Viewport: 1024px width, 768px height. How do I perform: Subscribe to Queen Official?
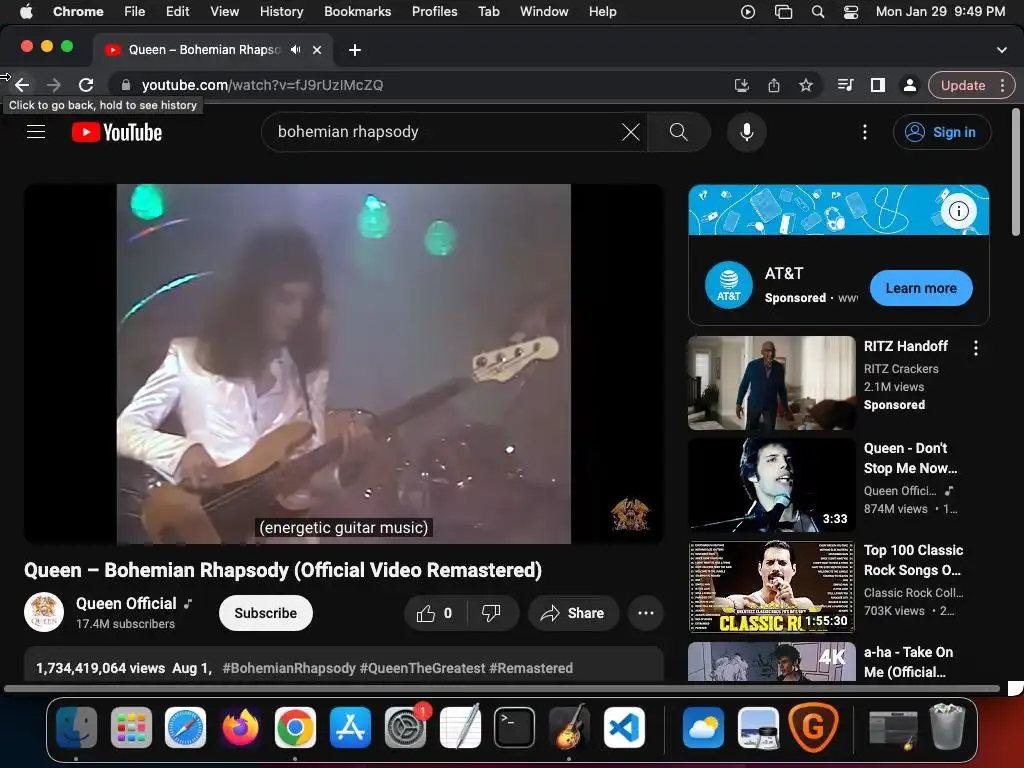pyautogui.click(x=266, y=613)
